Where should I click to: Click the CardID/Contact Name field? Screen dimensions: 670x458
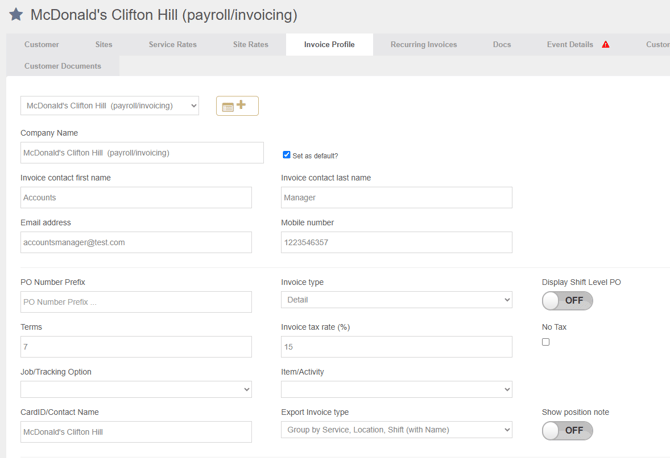click(x=136, y=432)
